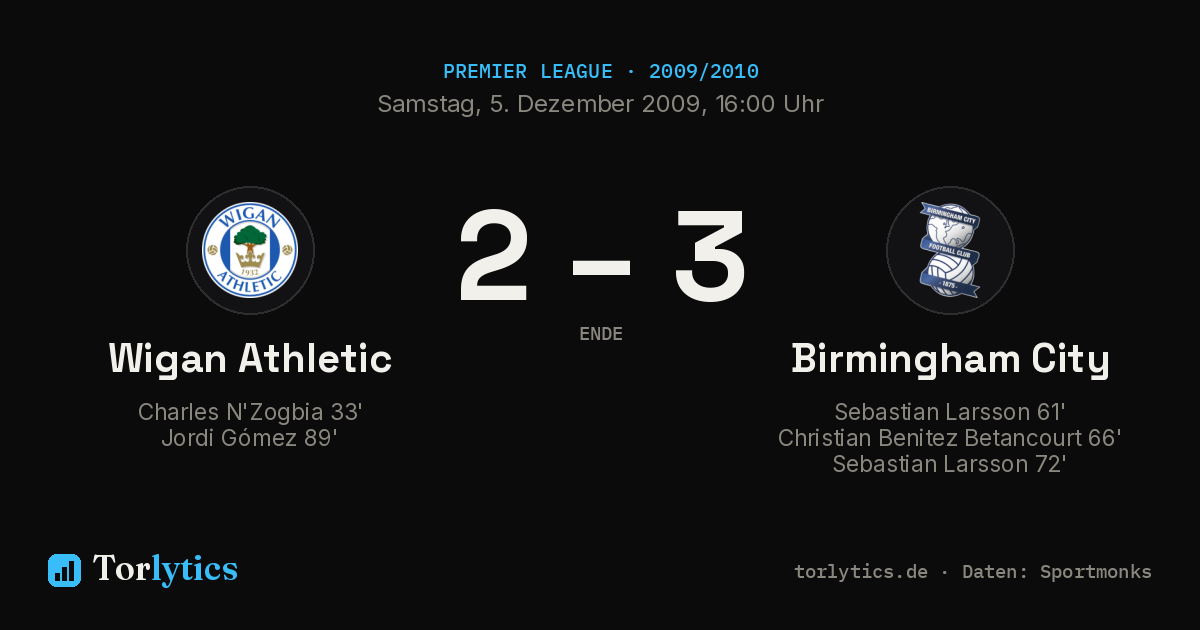The width and height of the screenshot is (1200, 630).
Task: Select scorer Christian Benitez Betancourt 66'
Action: pyautogui.click(x=950, y=438)
